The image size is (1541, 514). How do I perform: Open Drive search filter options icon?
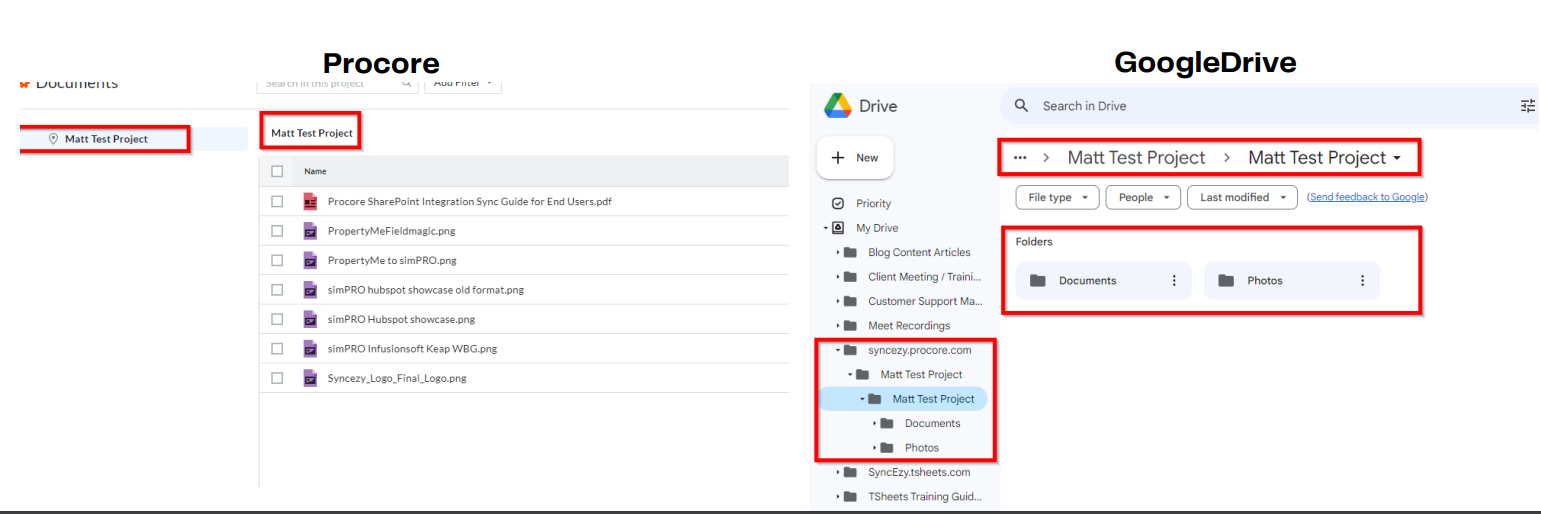pyautogui.click(x=1528, y=106)
